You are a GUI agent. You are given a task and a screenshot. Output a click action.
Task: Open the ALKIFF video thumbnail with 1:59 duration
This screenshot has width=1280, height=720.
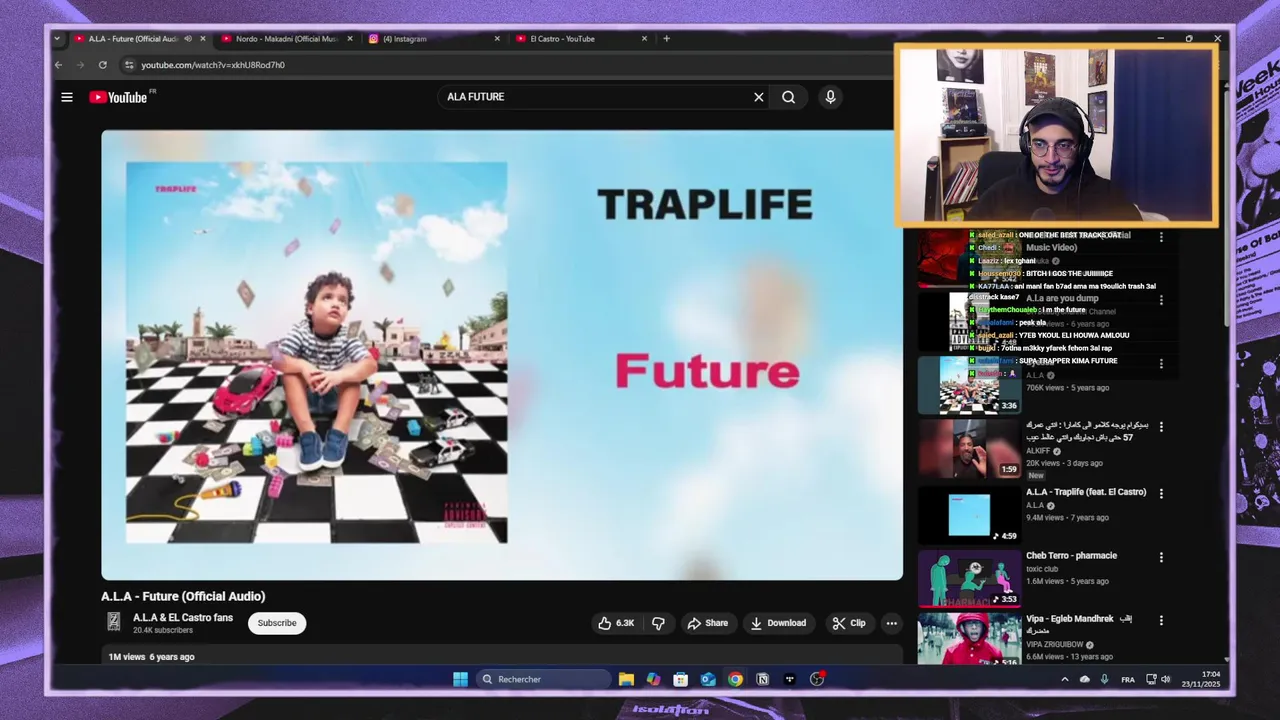pyautogui.click(x=970, y=448)
